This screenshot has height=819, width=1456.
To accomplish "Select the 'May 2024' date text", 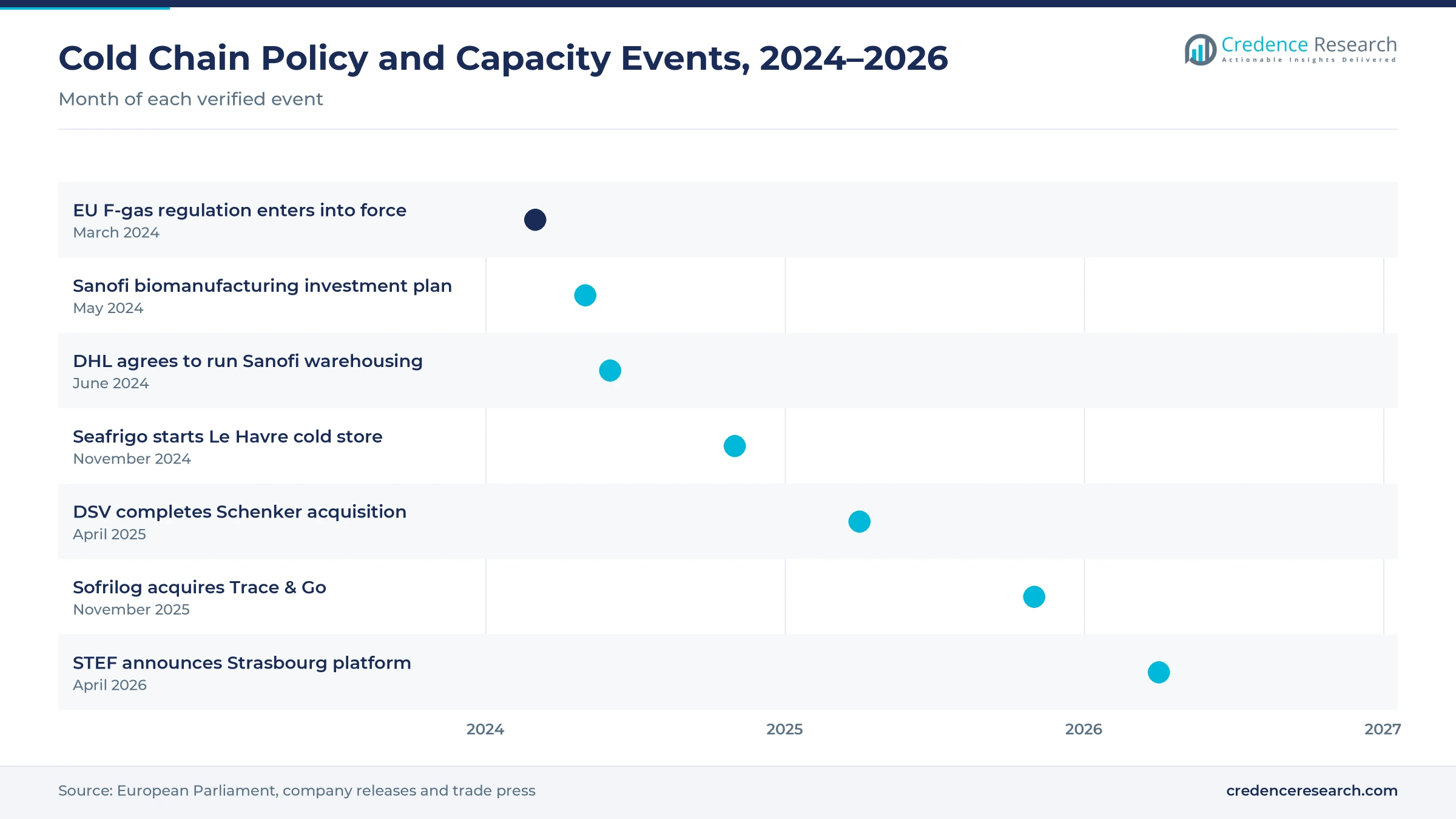I will coord(108,308).
